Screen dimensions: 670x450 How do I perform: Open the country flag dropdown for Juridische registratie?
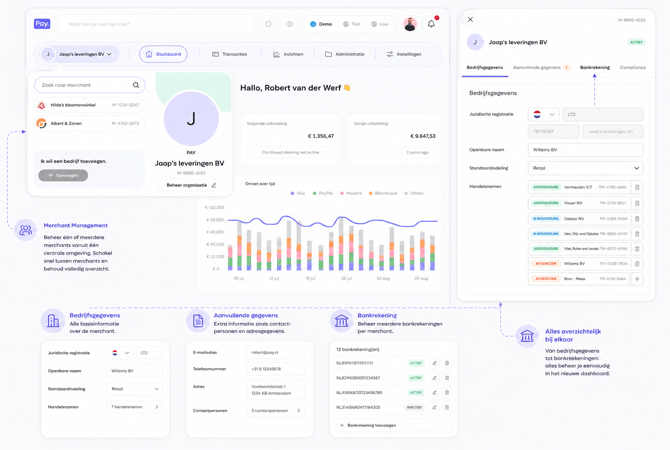point(544,114)
